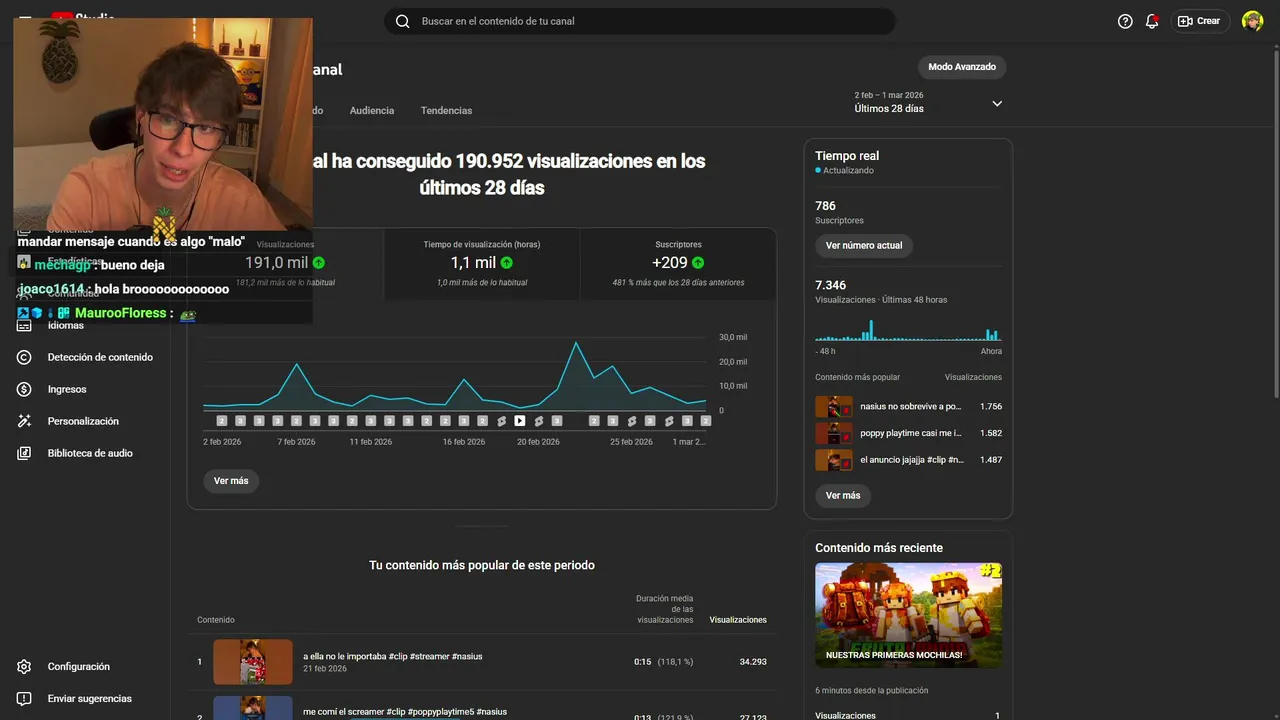Click the Biblioteca de audio icon

click(x=25, y=453)
